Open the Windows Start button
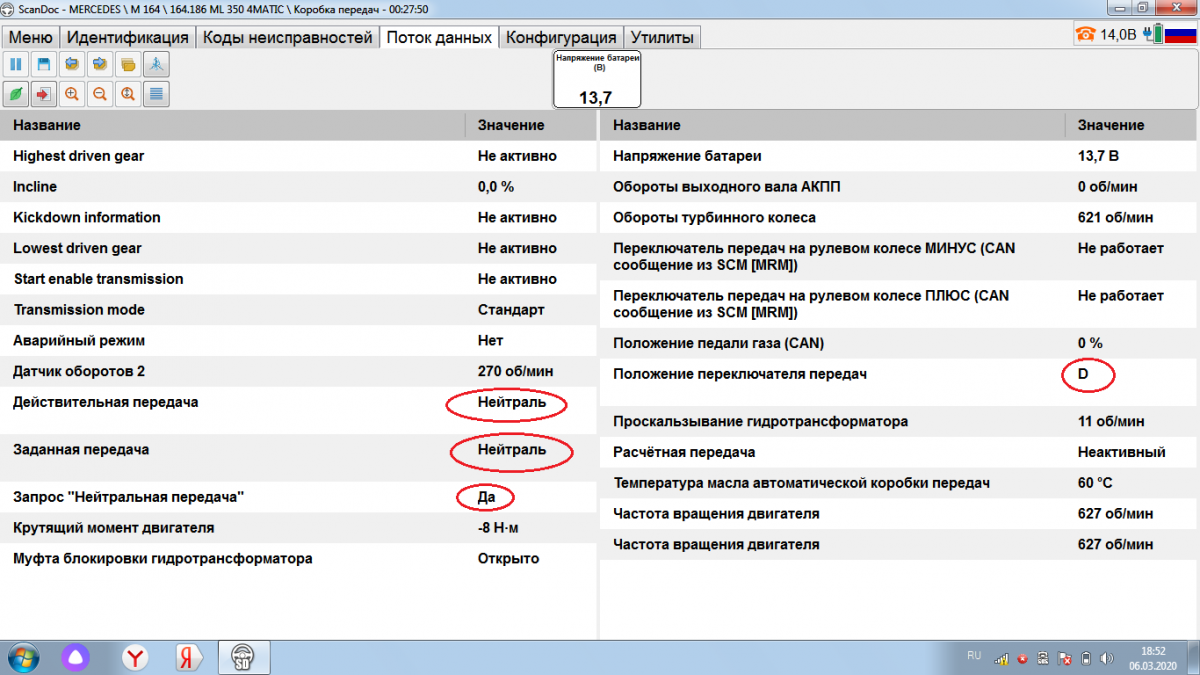This screenshot has width=1200, height=675. pyautogui.click(x=21, y=658)
